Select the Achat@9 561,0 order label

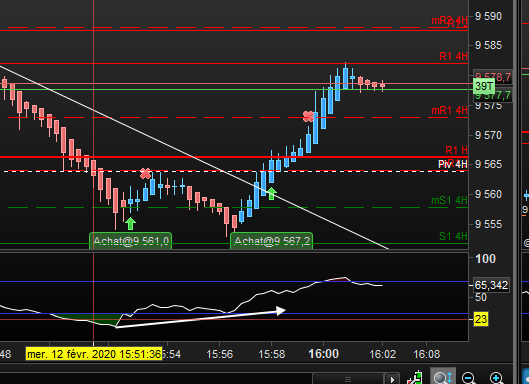point(131,241)
